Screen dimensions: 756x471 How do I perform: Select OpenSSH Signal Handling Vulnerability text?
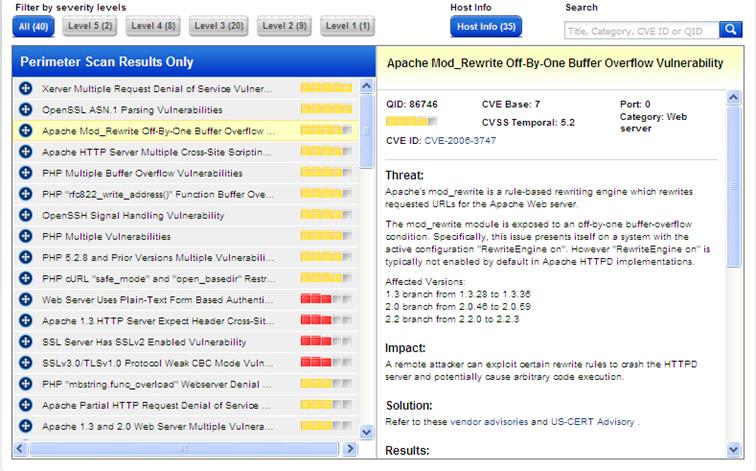[x=133, y=215]
